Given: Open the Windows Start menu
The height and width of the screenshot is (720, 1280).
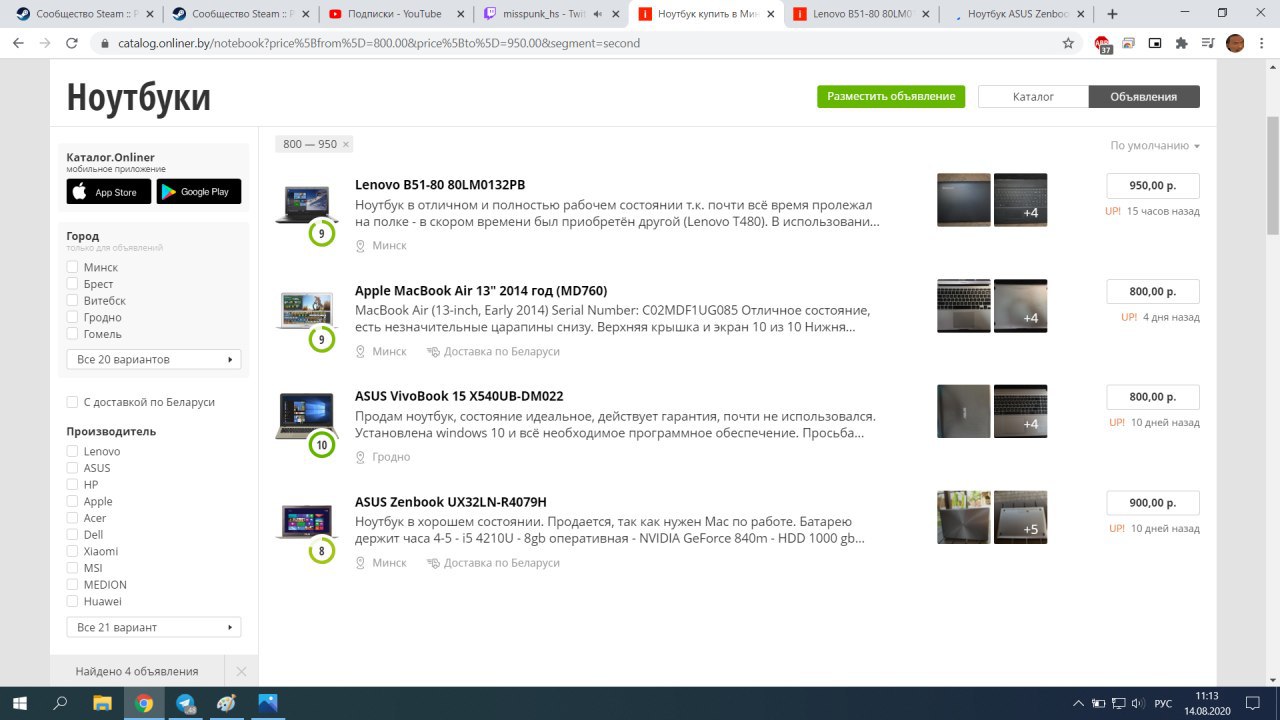Looking at the screenshot, I should 20,703.
